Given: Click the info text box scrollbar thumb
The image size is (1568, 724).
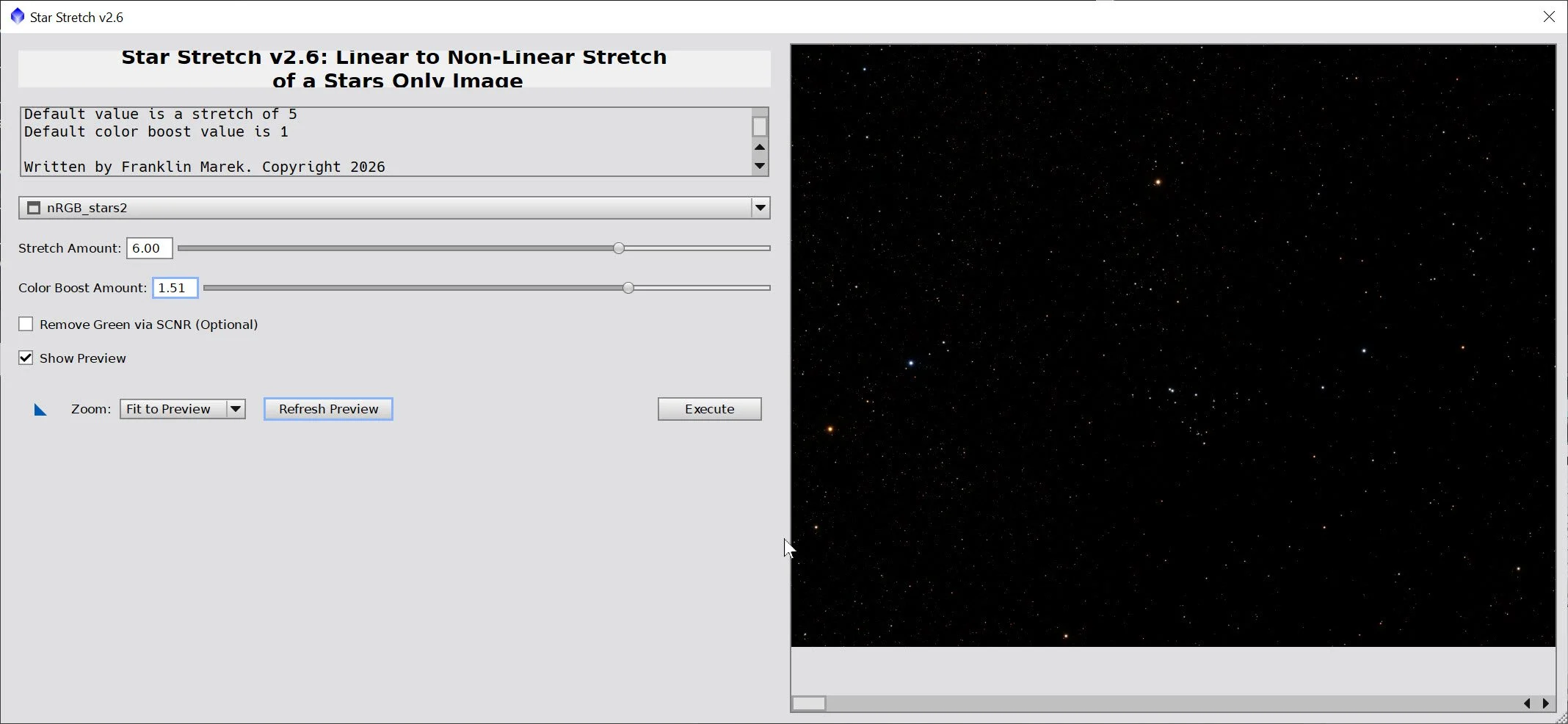Looking at the screenshot, I should (760, 126).
